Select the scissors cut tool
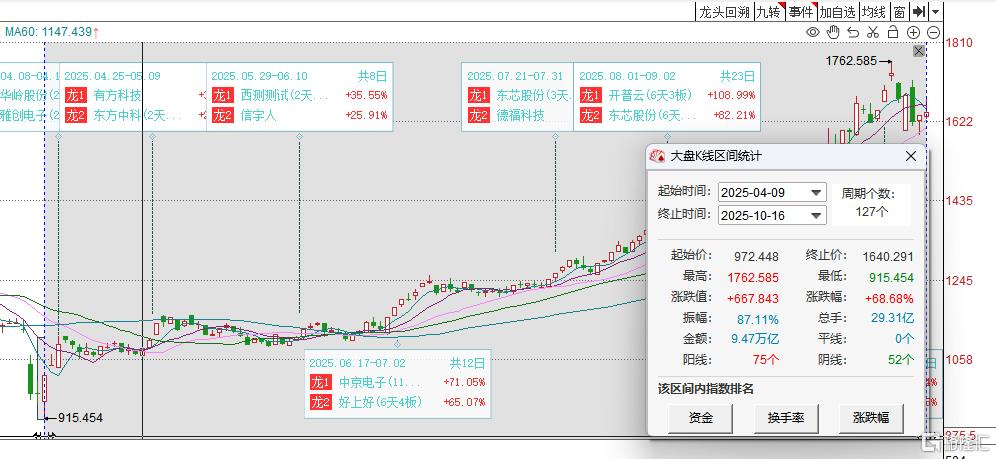 coord(873,32)
